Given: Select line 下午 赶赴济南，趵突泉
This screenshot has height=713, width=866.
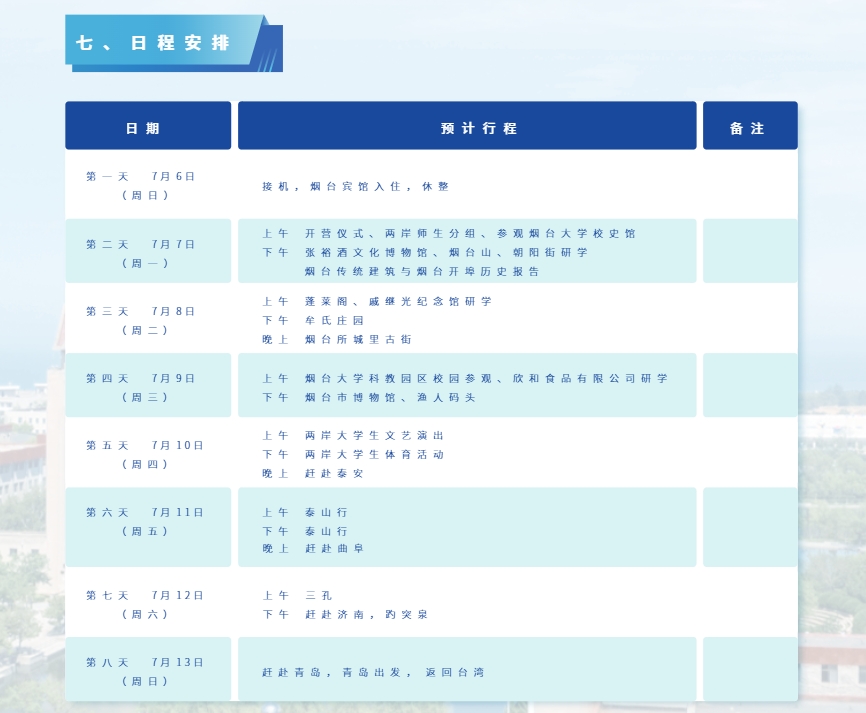Looking at the screenshot, I should click(345, 614).
